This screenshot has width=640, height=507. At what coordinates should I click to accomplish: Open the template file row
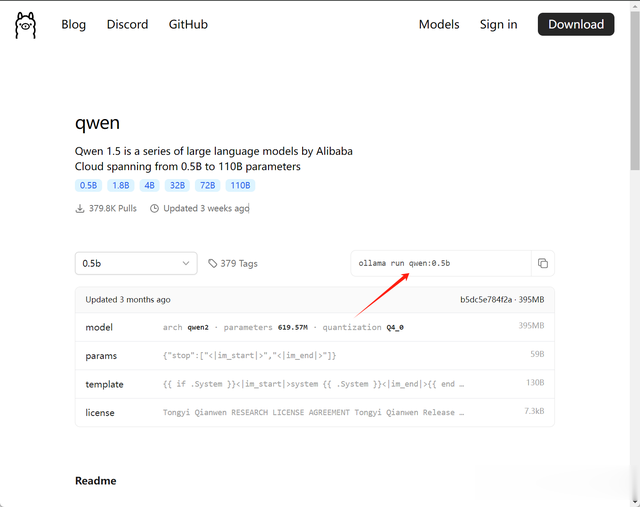click(x=315, y=384)
